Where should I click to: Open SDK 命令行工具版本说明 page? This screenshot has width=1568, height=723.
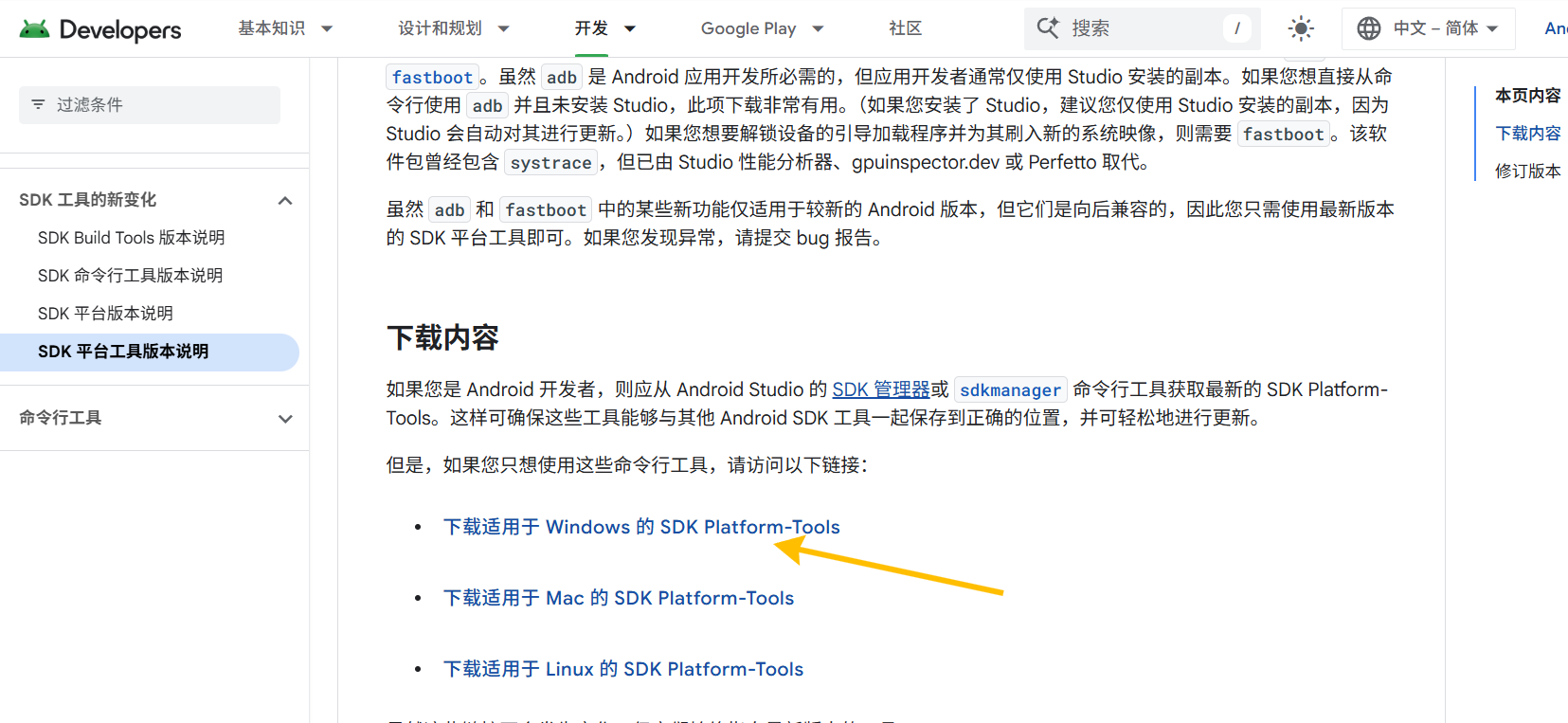tap(130, 276)
